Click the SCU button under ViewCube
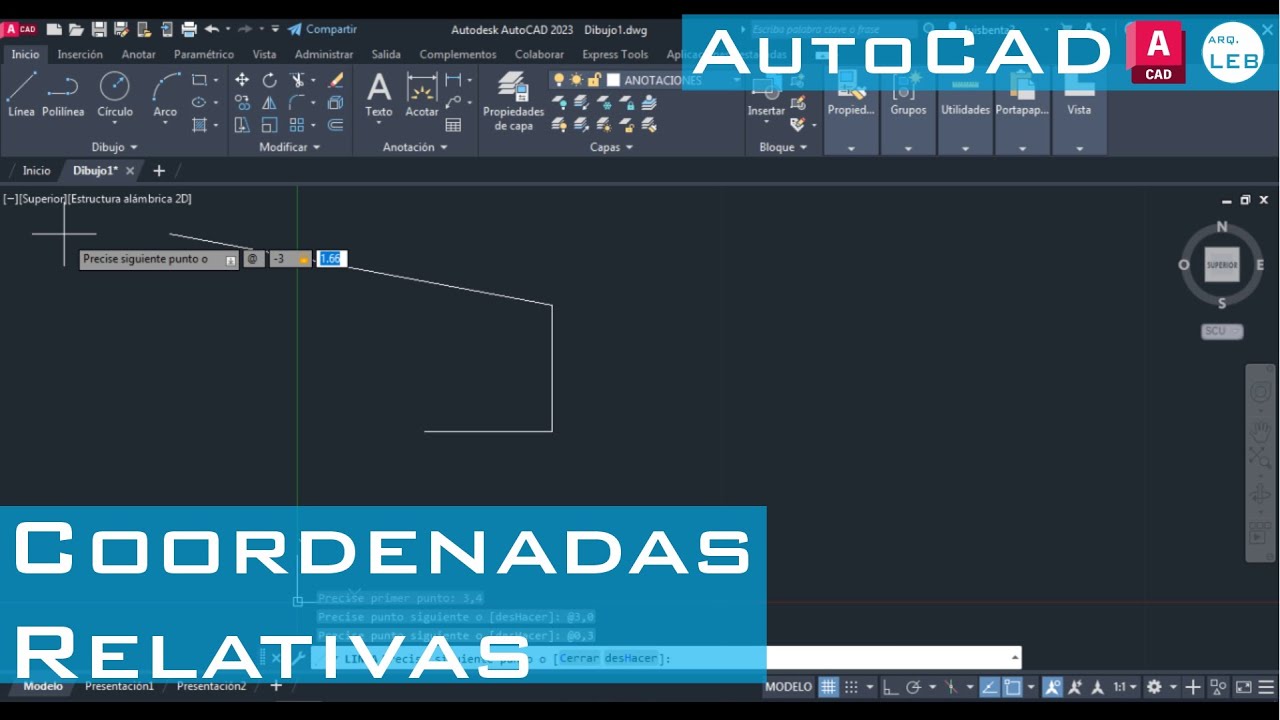The height and width of the screenshot is (720, 1280). coord(1222,331)
